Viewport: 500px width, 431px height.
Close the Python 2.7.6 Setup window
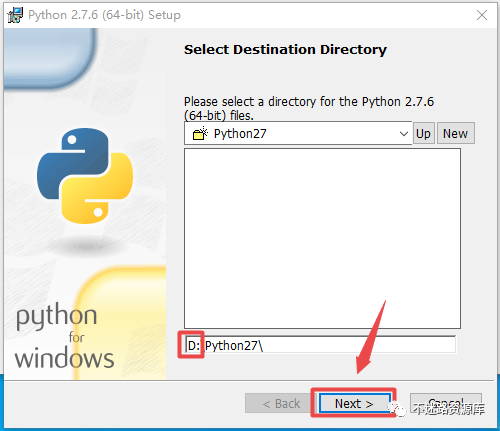tap(482, 15)
